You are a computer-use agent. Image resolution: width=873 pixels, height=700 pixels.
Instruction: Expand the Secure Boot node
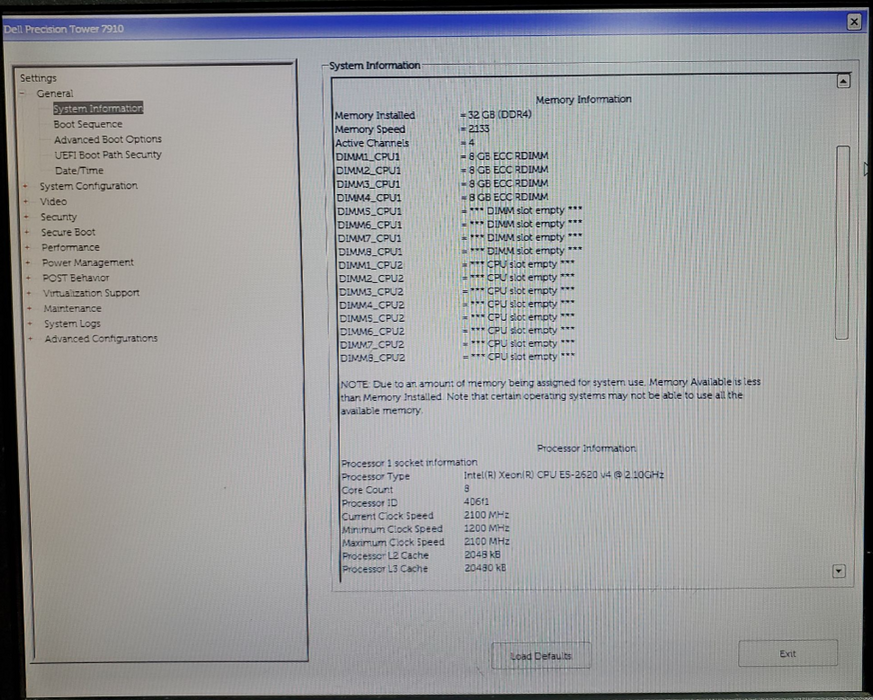tap(27, 232)
